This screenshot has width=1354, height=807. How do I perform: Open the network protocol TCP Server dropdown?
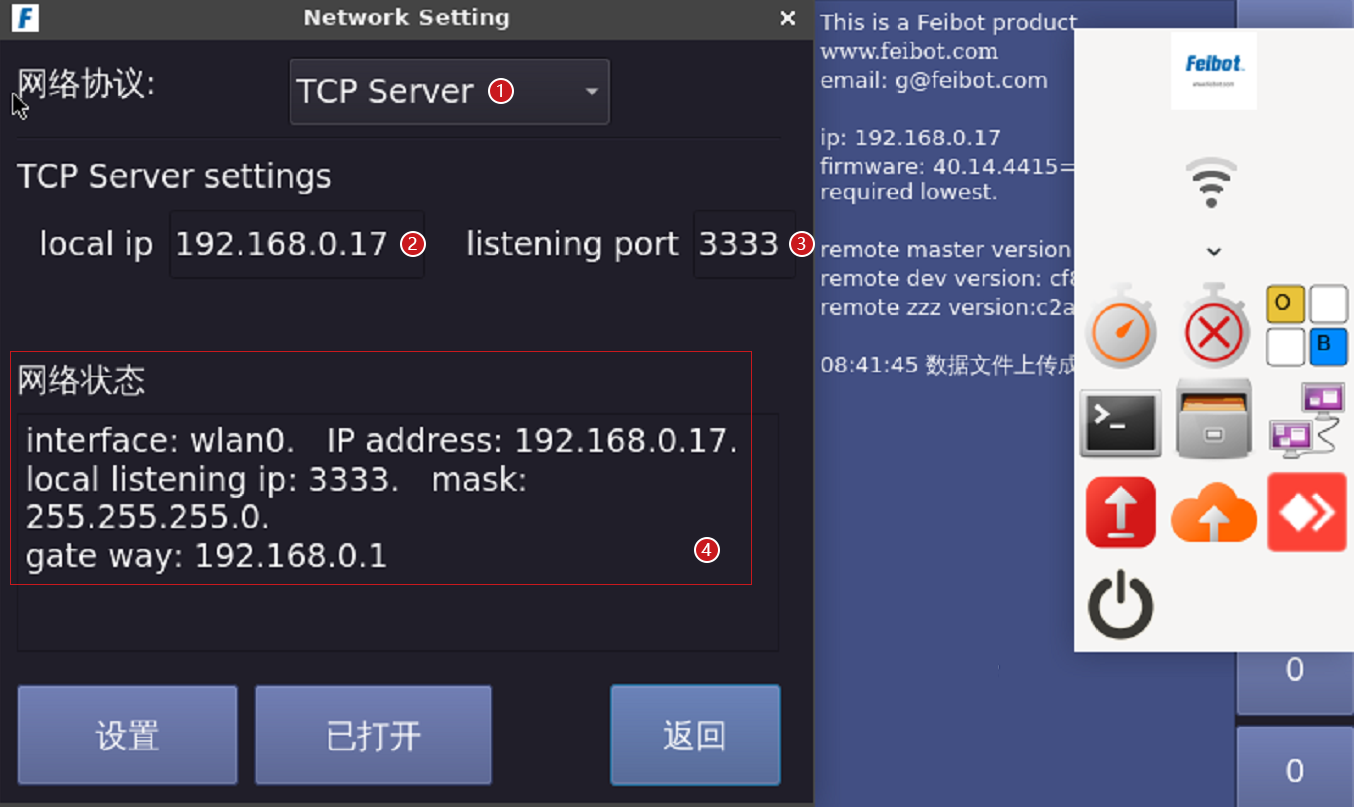[449, 92]
